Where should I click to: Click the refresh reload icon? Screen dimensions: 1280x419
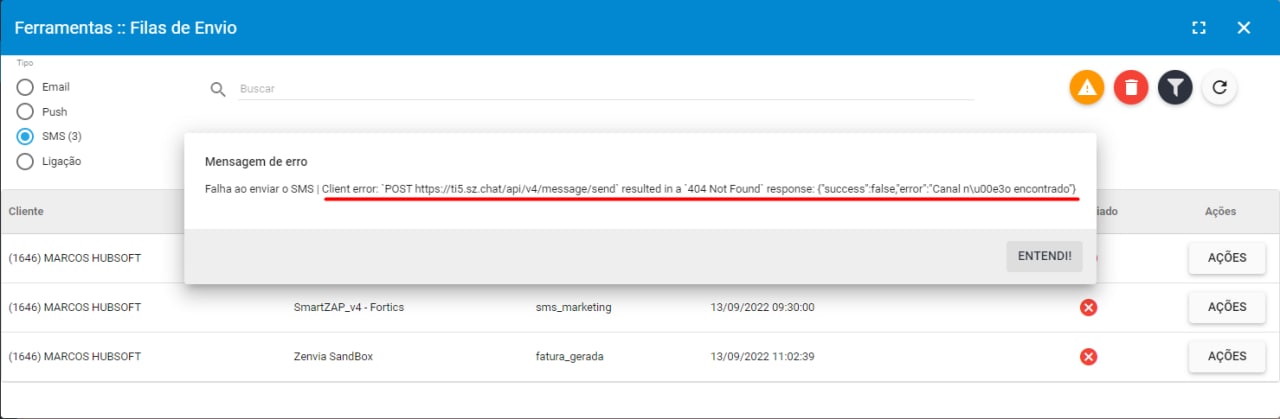click(1219, 88)
